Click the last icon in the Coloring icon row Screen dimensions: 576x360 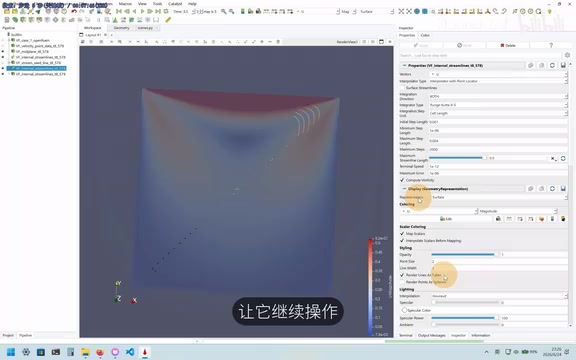(x=563, y=219)
